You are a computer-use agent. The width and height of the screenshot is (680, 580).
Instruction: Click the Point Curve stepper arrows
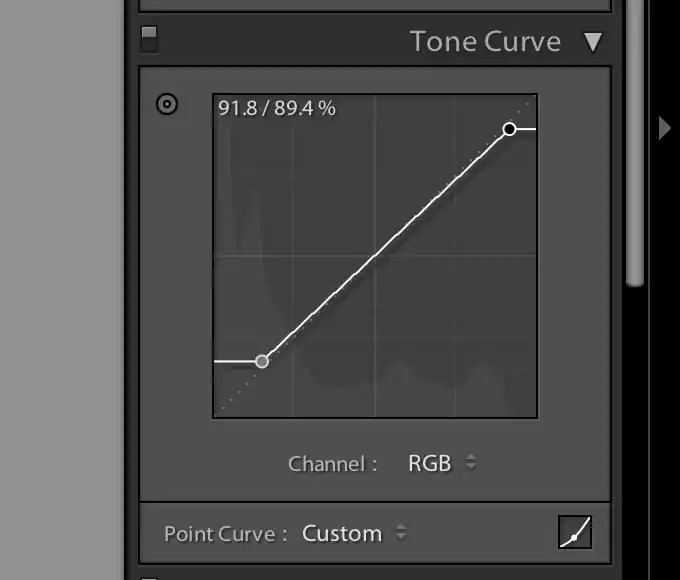[401, 532]
